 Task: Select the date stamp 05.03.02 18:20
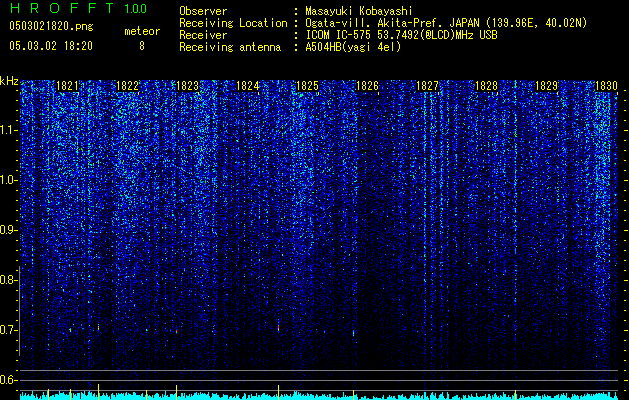[x=51, y=46]
